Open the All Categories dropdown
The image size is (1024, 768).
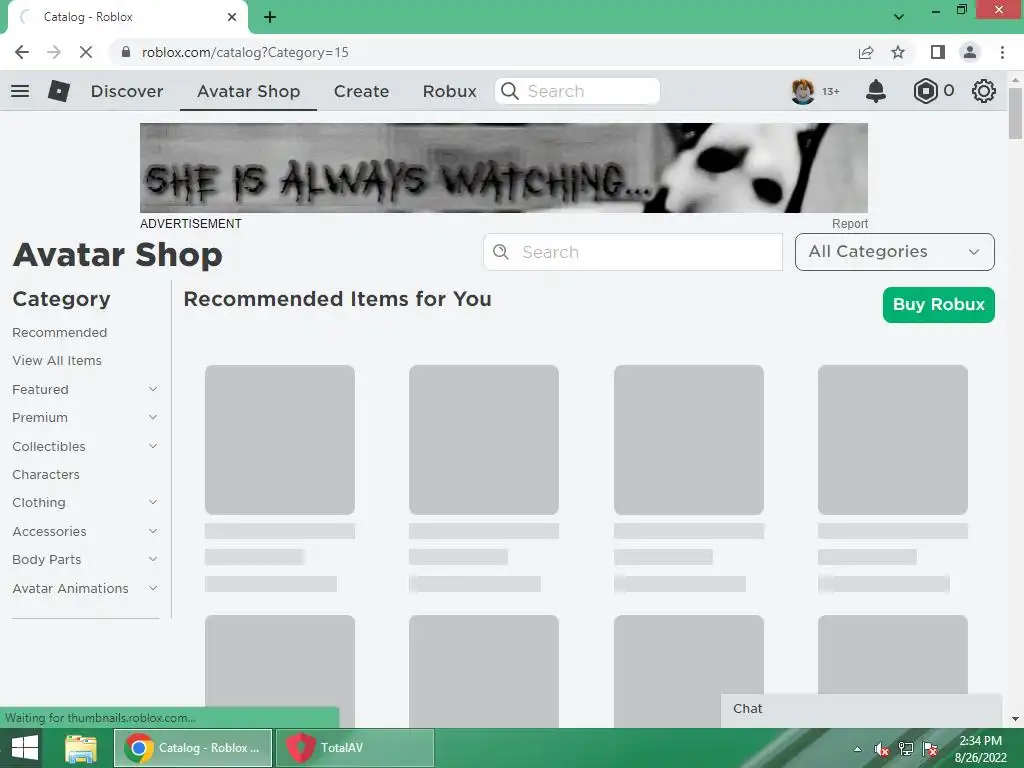(x=895, y=251)
